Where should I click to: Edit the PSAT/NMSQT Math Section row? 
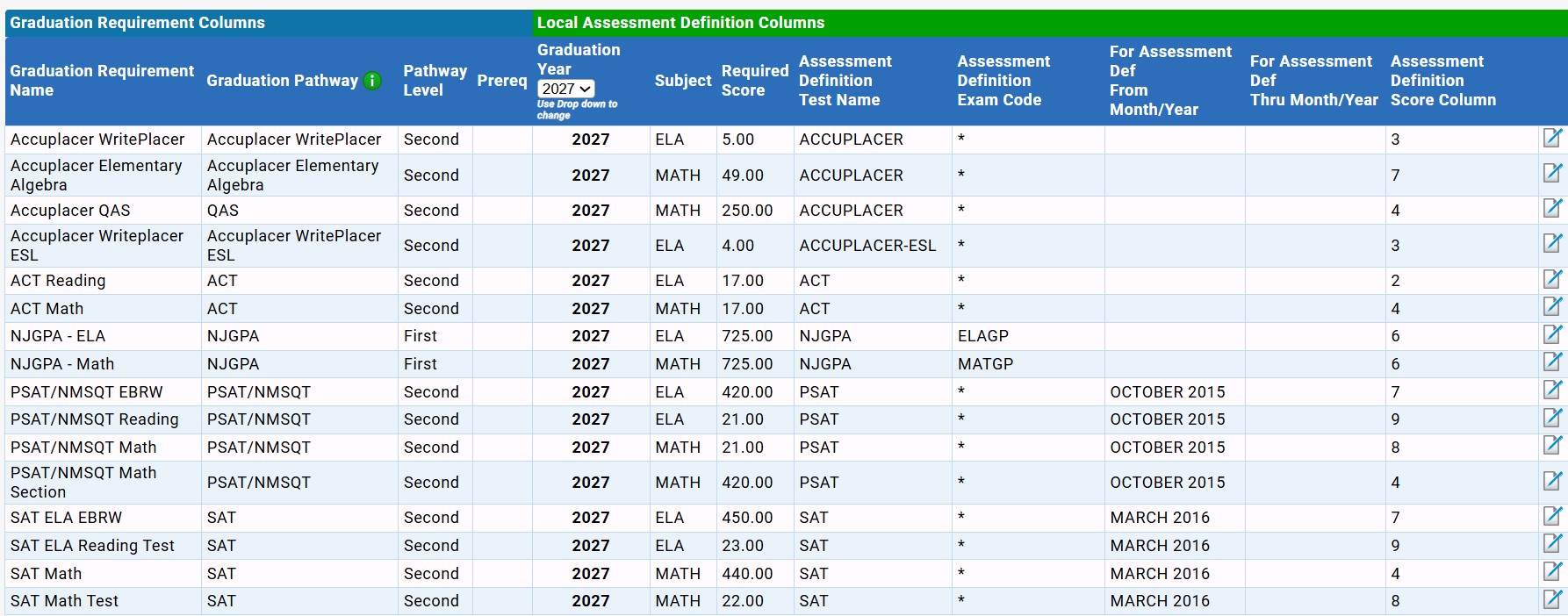[1552, 481]
